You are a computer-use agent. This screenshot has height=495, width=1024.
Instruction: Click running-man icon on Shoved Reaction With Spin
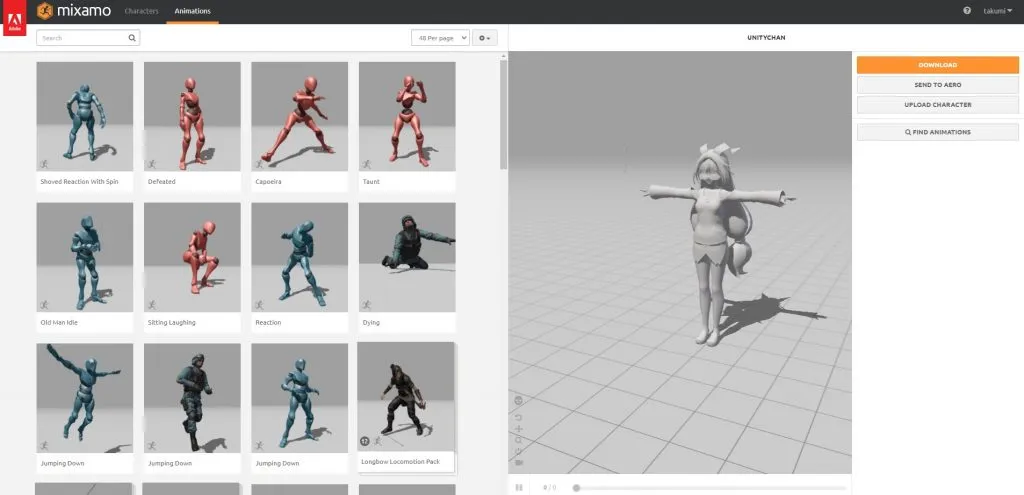click(44, 164)
